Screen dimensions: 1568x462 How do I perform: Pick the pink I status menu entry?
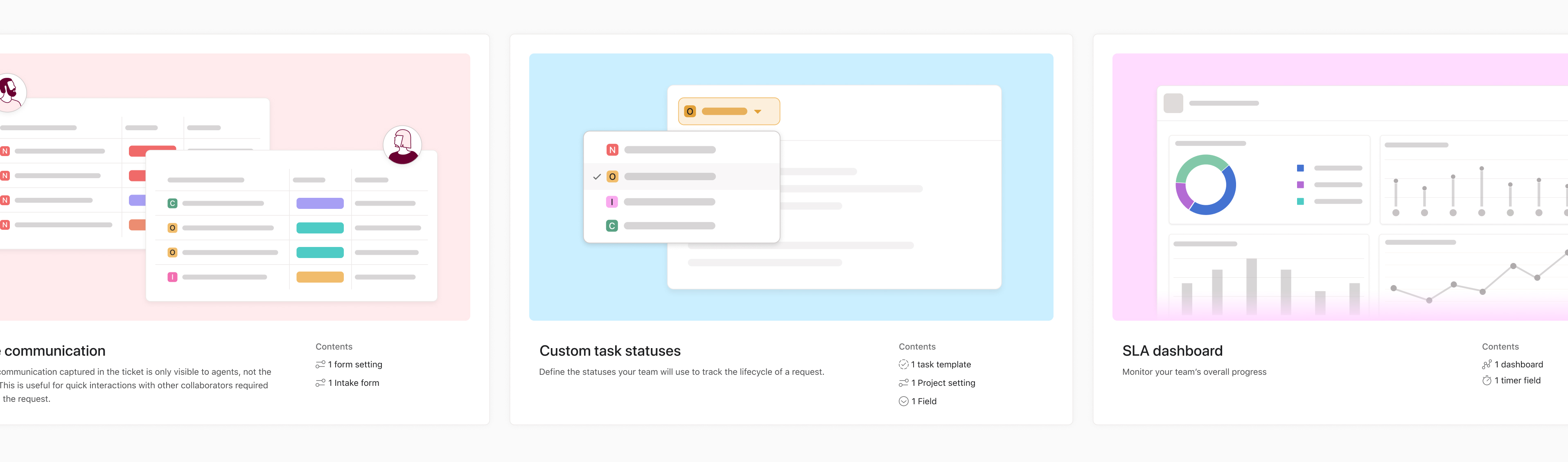click(670, 202)
